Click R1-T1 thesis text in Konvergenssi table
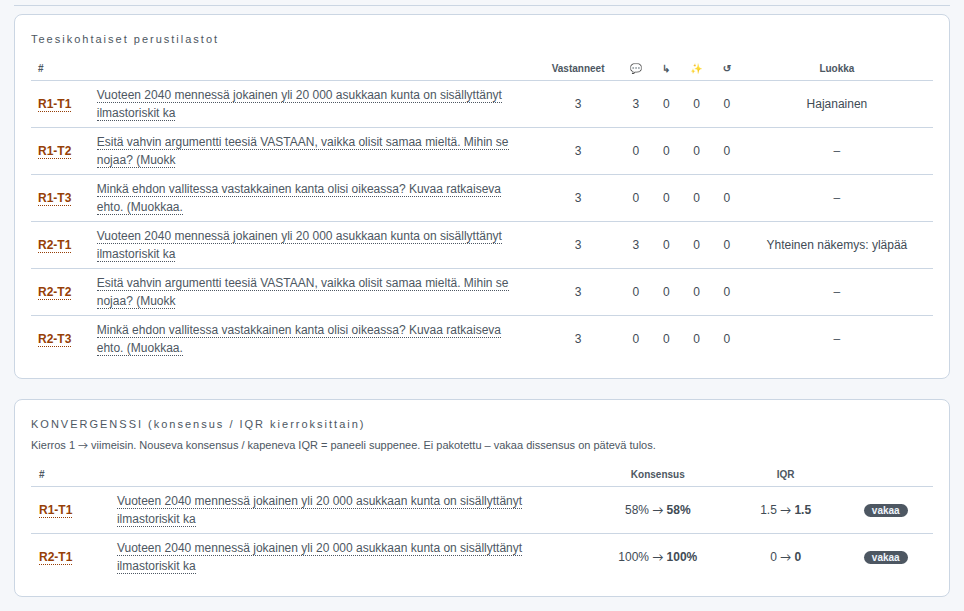This screenshot has width=964, height=611. pyautogui.click(x=320, y=510)
